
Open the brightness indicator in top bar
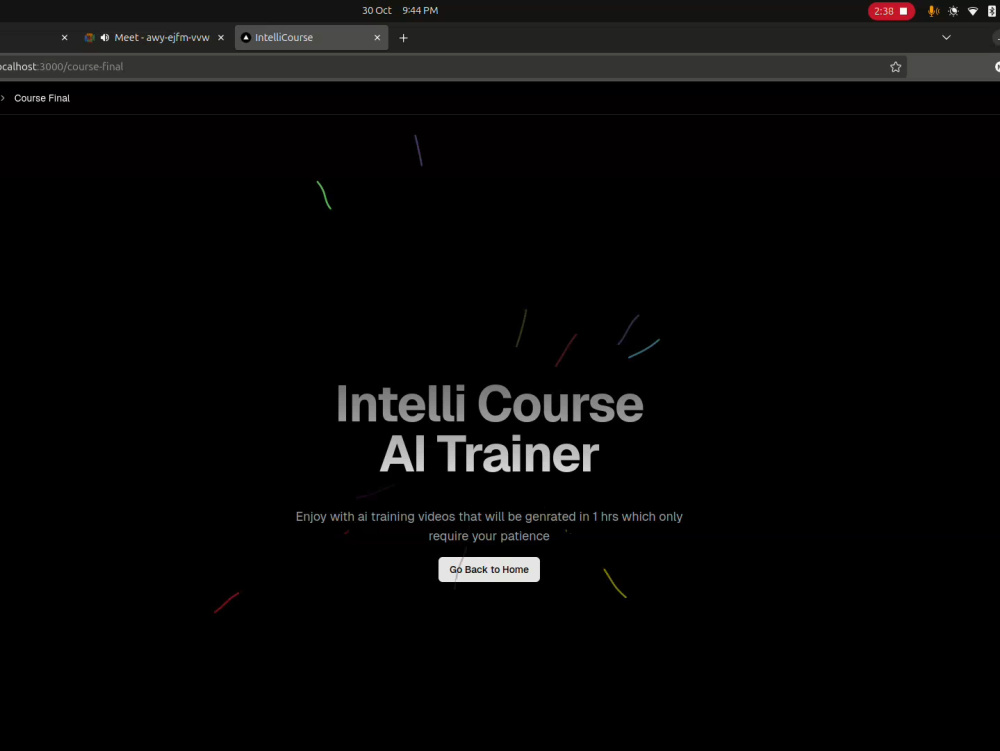pyautogui.click(x=953, y=11)
